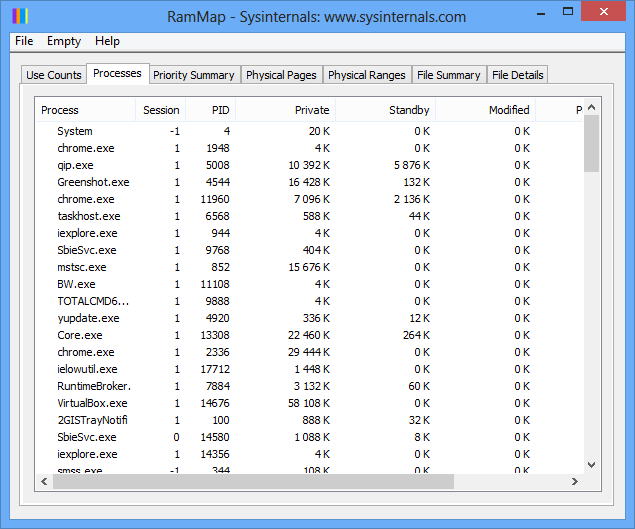Viewport: 635px width, 529px height.
Task: Open the Physical Pages tab
Action: coord(281,75)
